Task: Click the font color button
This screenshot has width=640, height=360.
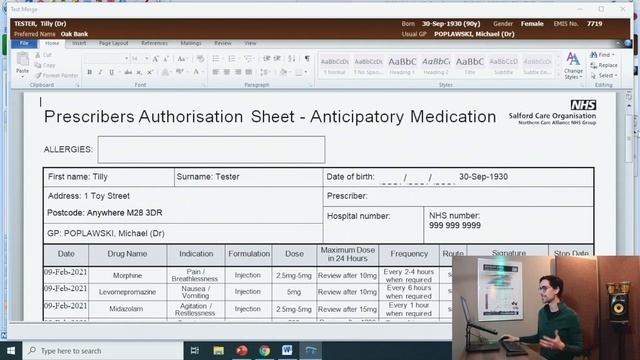Action: tap(196, 72)
